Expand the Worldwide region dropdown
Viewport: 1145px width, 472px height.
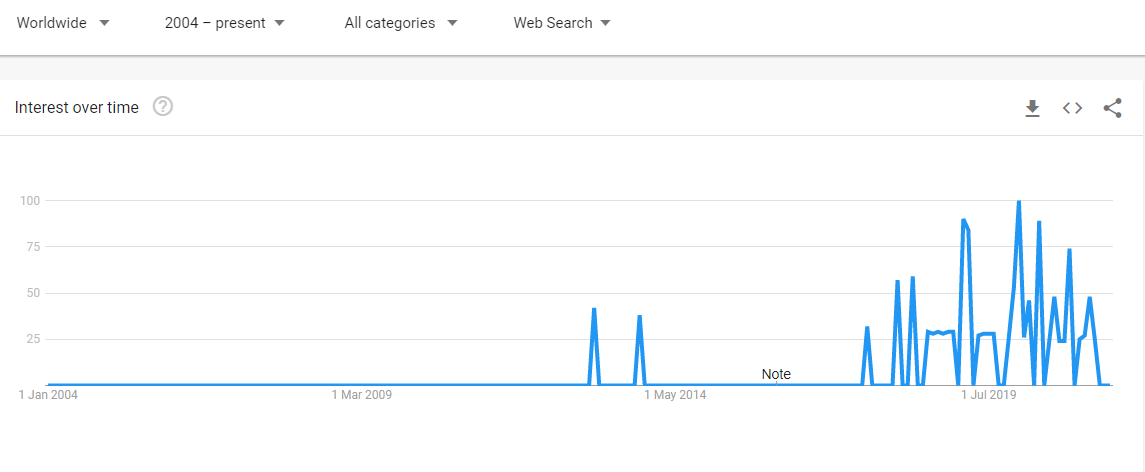(x=63, y=23)
